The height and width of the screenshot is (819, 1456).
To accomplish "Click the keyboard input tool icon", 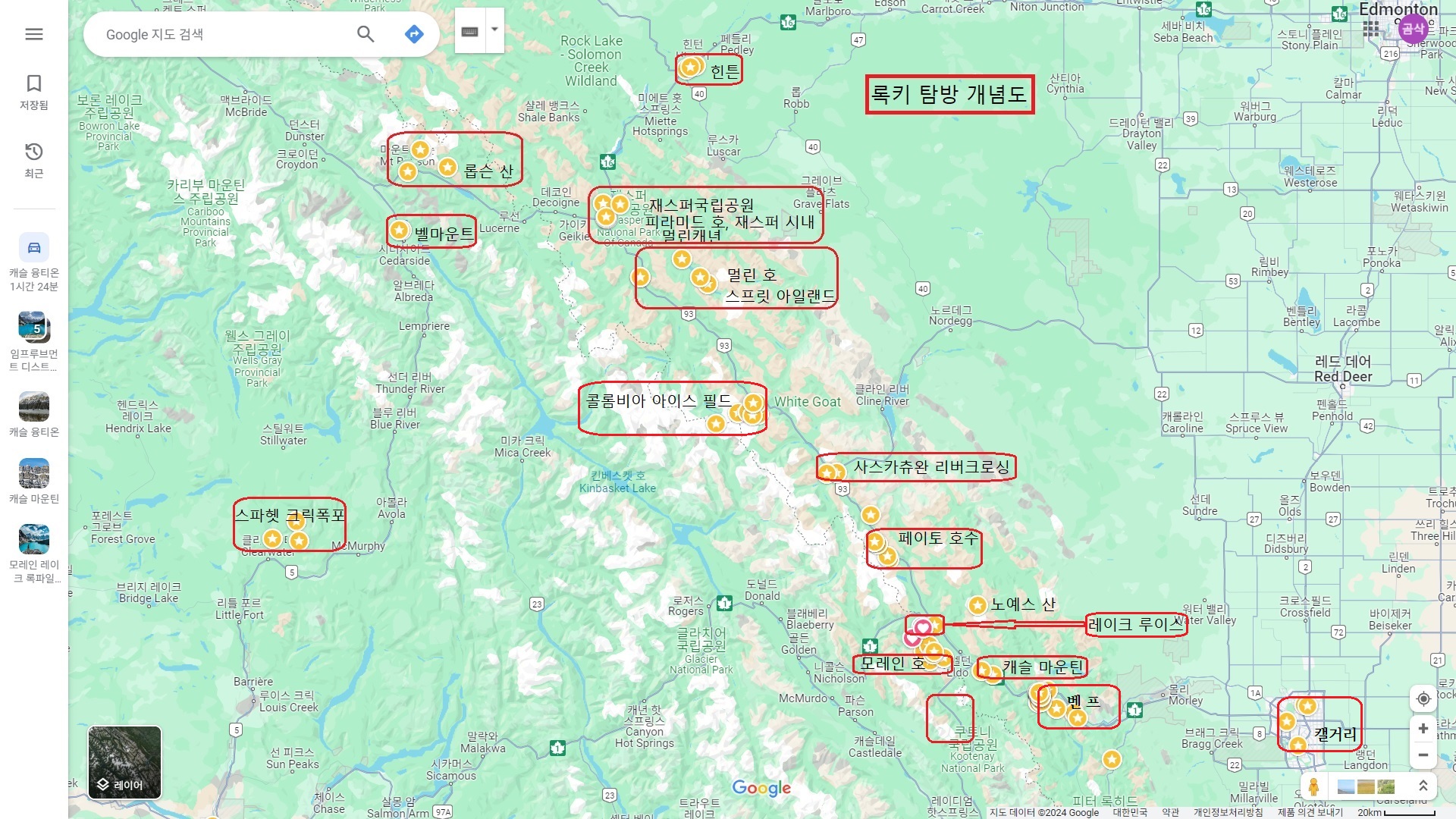I will tap(470, 31).
